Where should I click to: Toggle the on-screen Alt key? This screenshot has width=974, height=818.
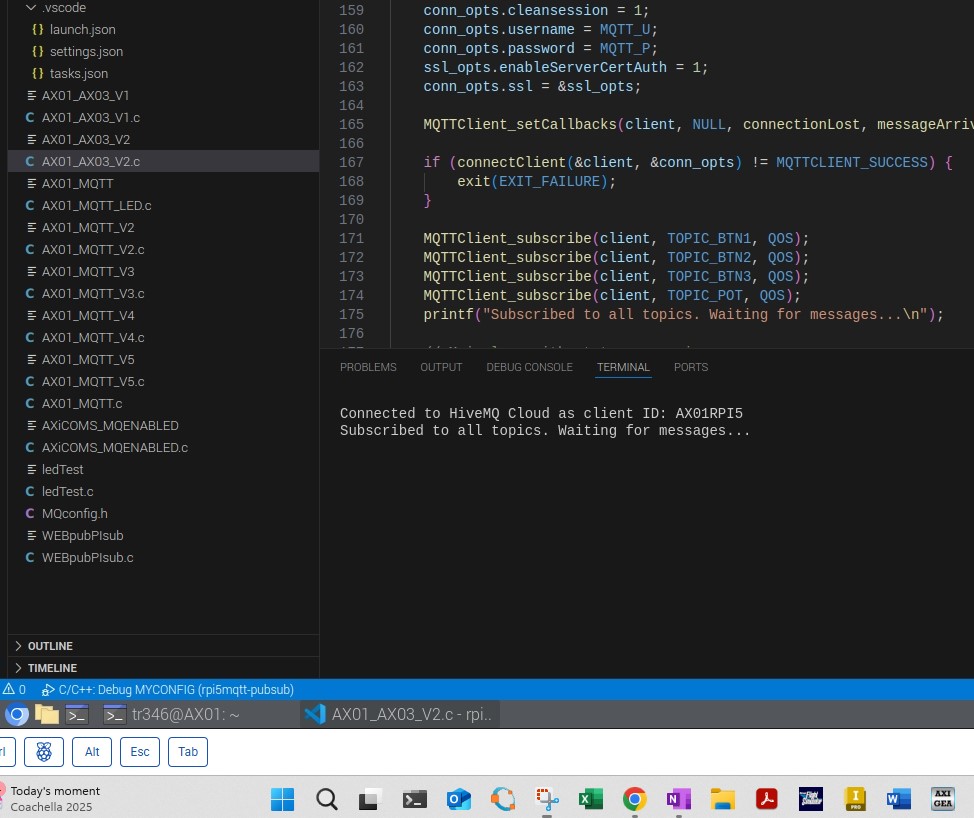(x=92, y=751)
